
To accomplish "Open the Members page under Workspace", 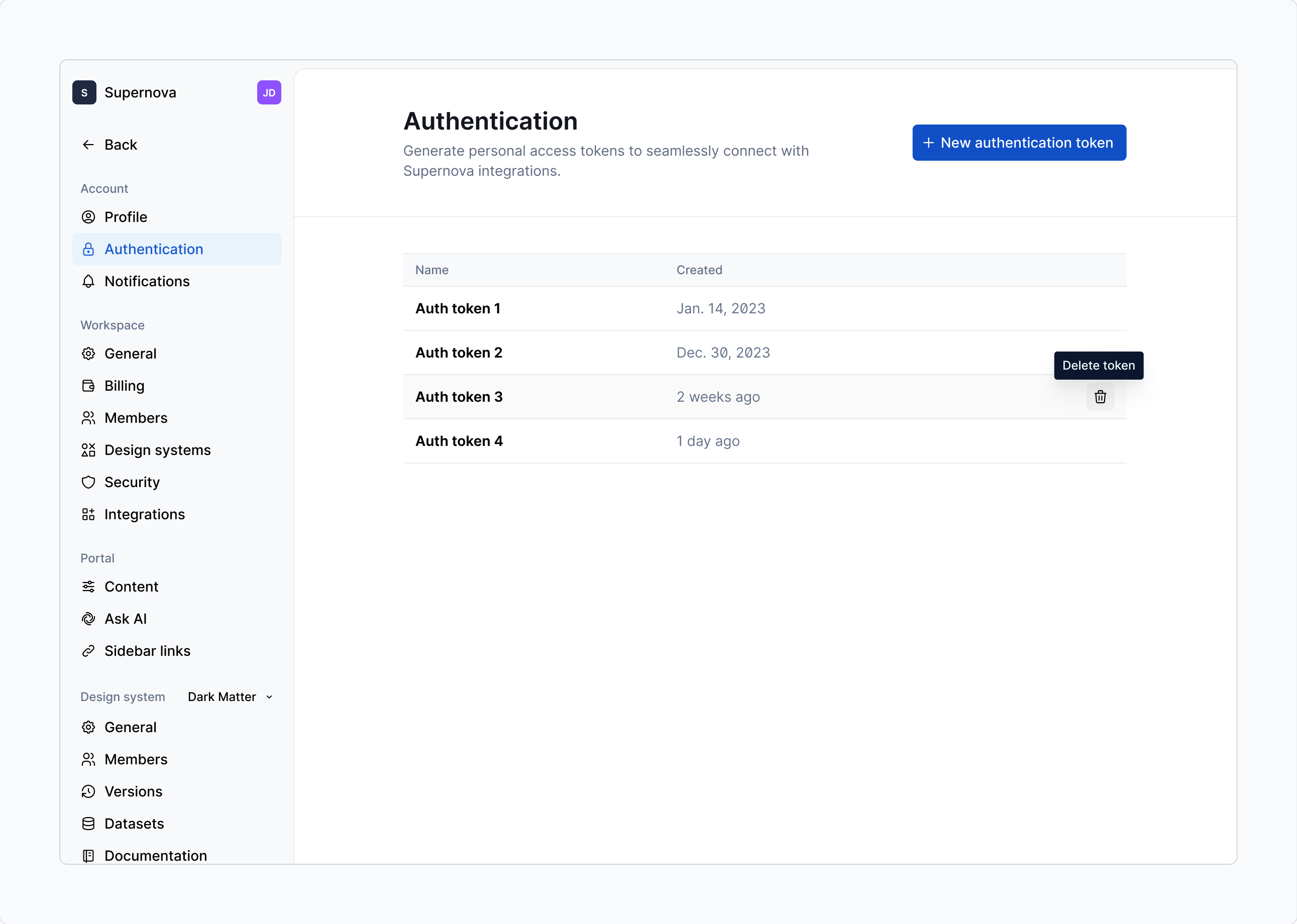I will click(135, 417).
